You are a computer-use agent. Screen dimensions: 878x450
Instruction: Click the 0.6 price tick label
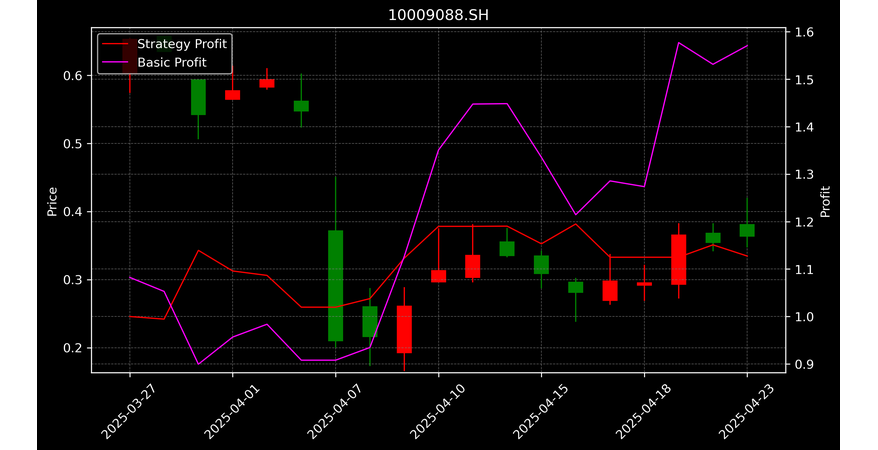tap(73, 76)
